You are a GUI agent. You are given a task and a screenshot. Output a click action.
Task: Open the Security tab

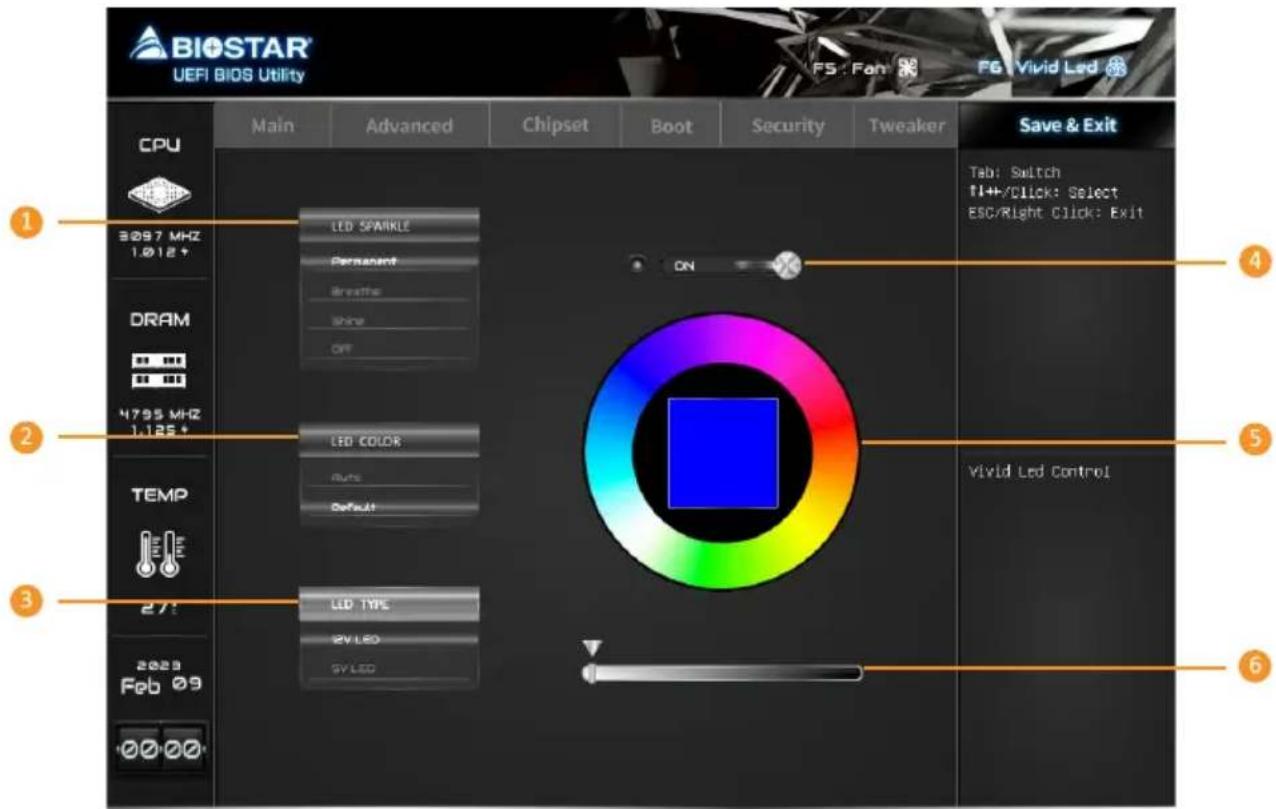click(787, 126)
